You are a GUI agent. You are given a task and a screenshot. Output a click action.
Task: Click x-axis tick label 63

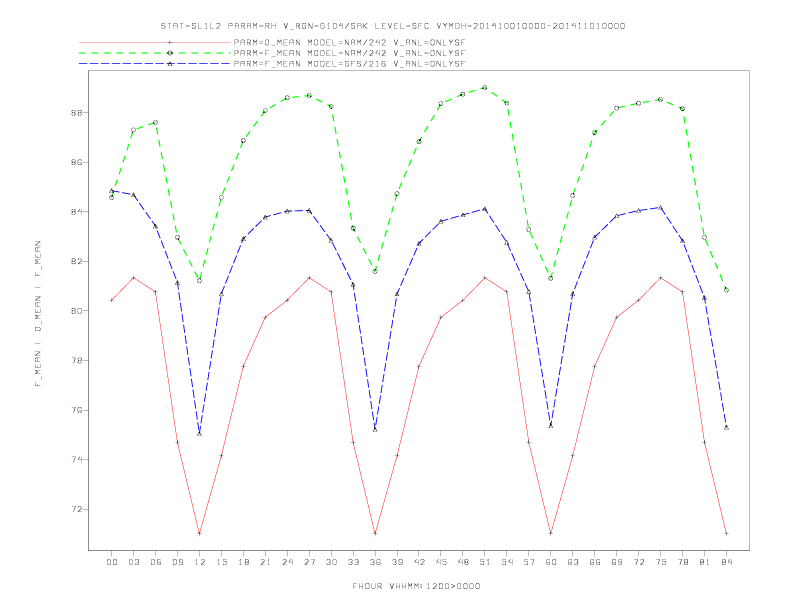point(573,562)
